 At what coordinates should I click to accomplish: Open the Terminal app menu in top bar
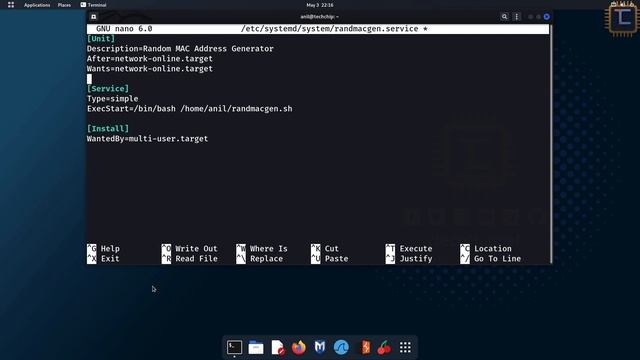tap(93, 5)
